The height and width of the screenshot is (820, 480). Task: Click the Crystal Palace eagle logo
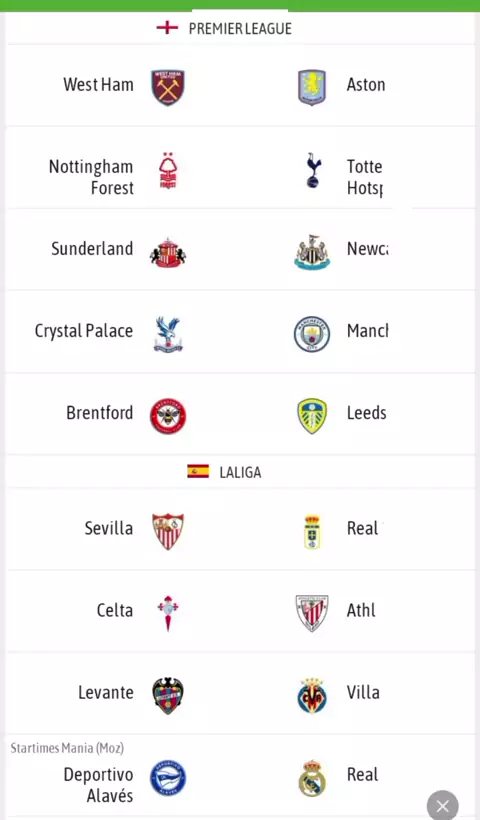168,334
